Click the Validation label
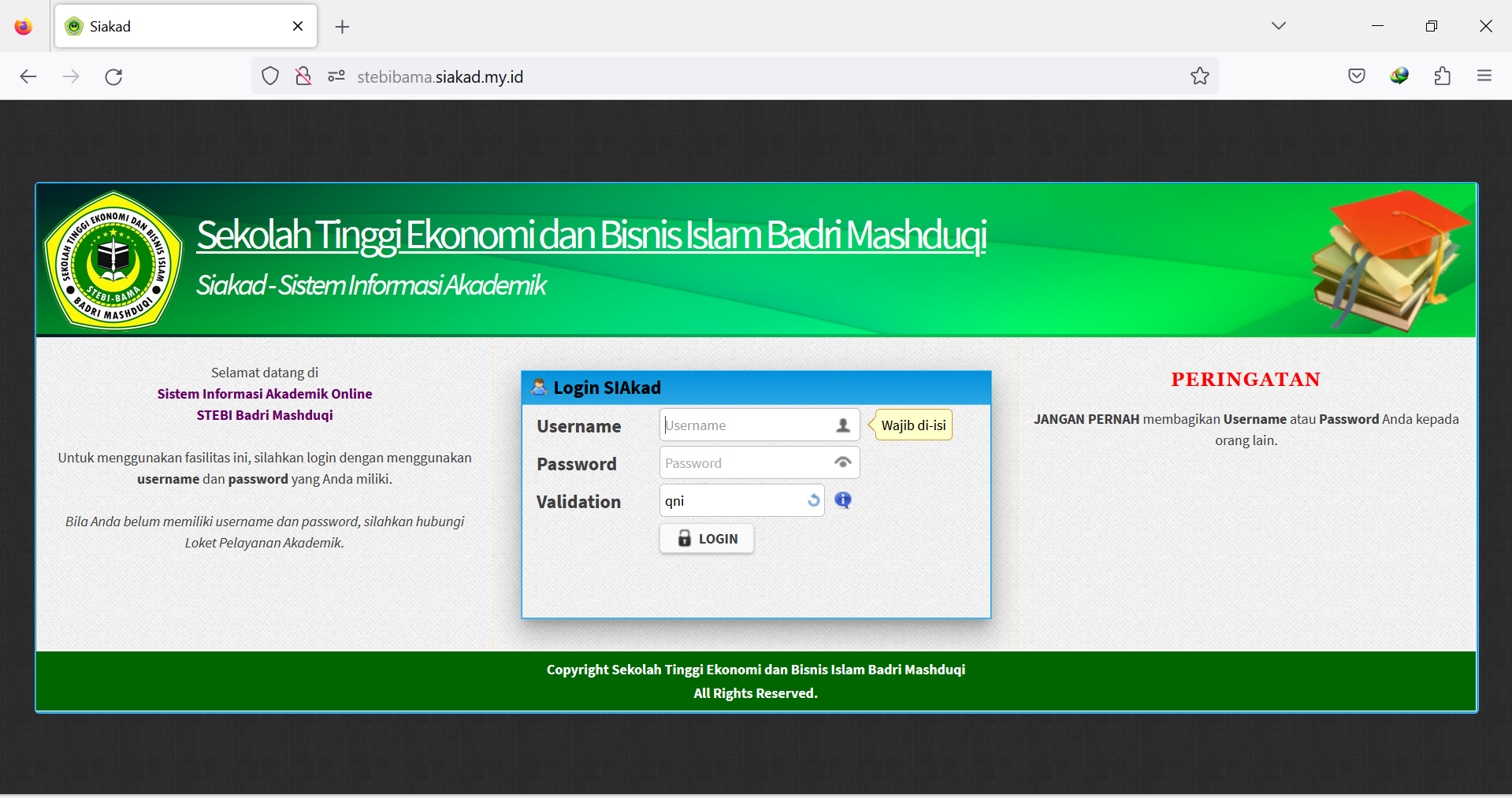The height and width of the screenshot is (798, 1512). point(578,502)
